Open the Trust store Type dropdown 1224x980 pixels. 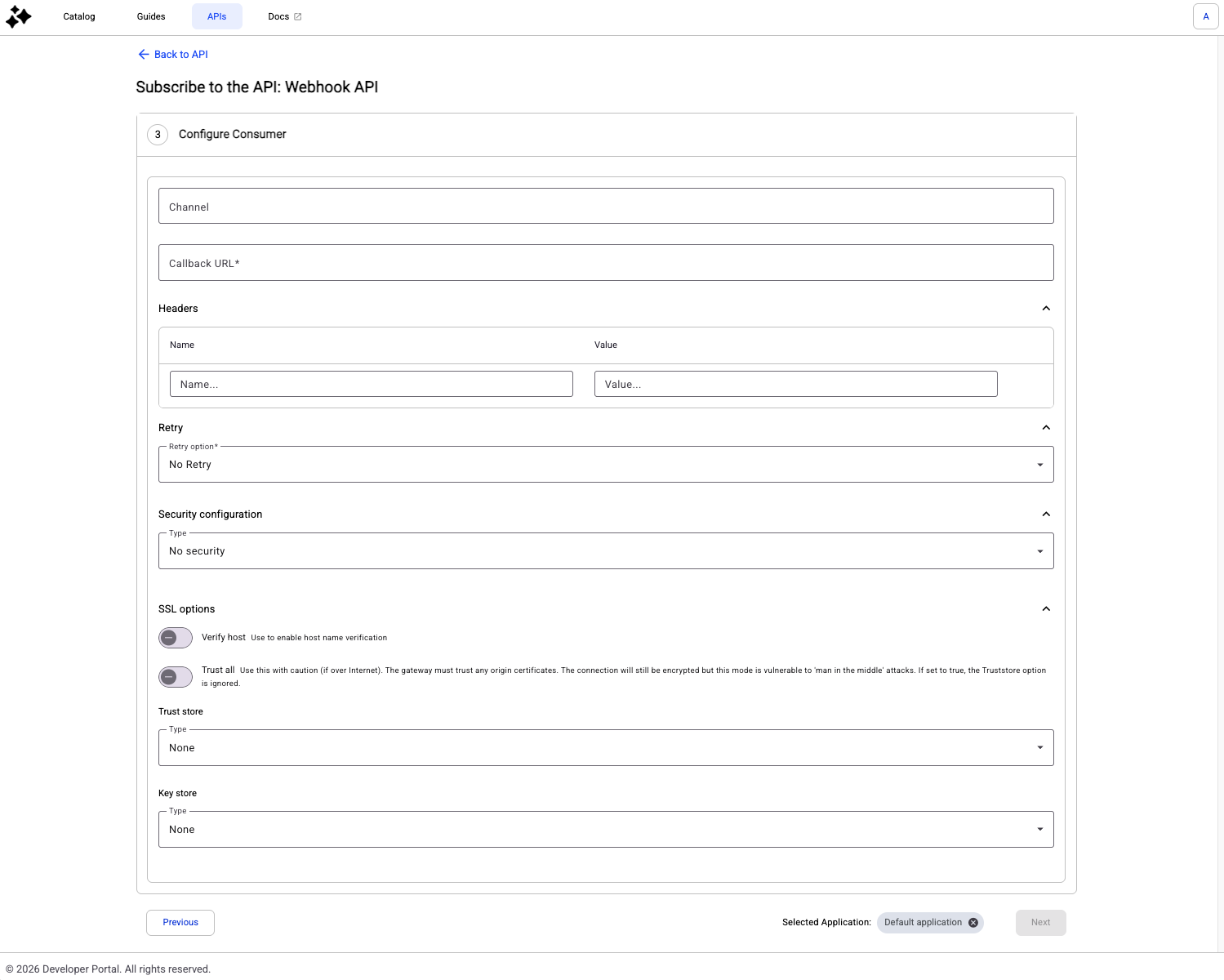pyautogui.click(x=605, y=748)
